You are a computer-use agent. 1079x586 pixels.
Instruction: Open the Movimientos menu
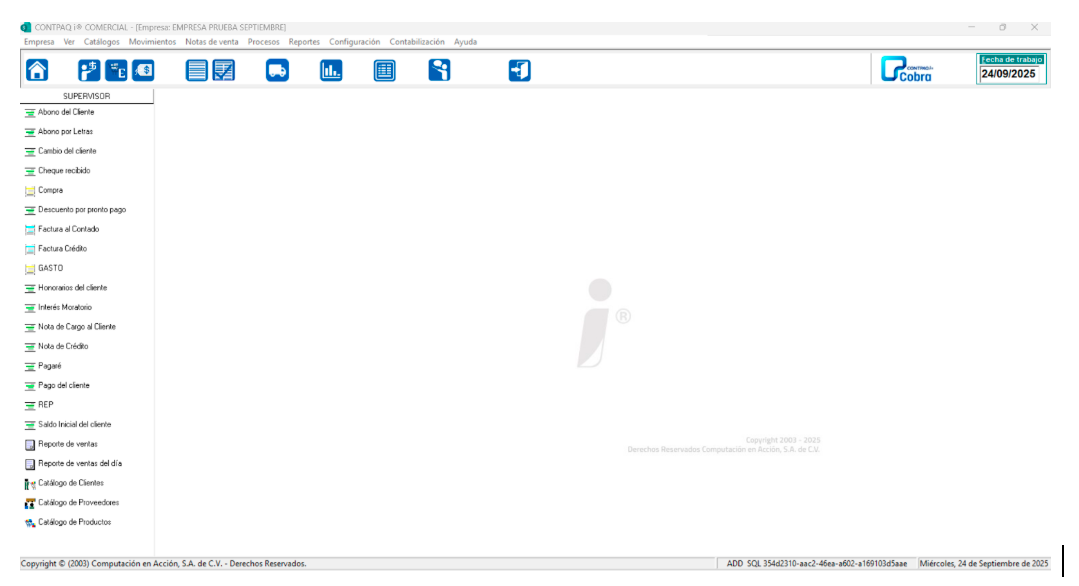click(152, 42)
